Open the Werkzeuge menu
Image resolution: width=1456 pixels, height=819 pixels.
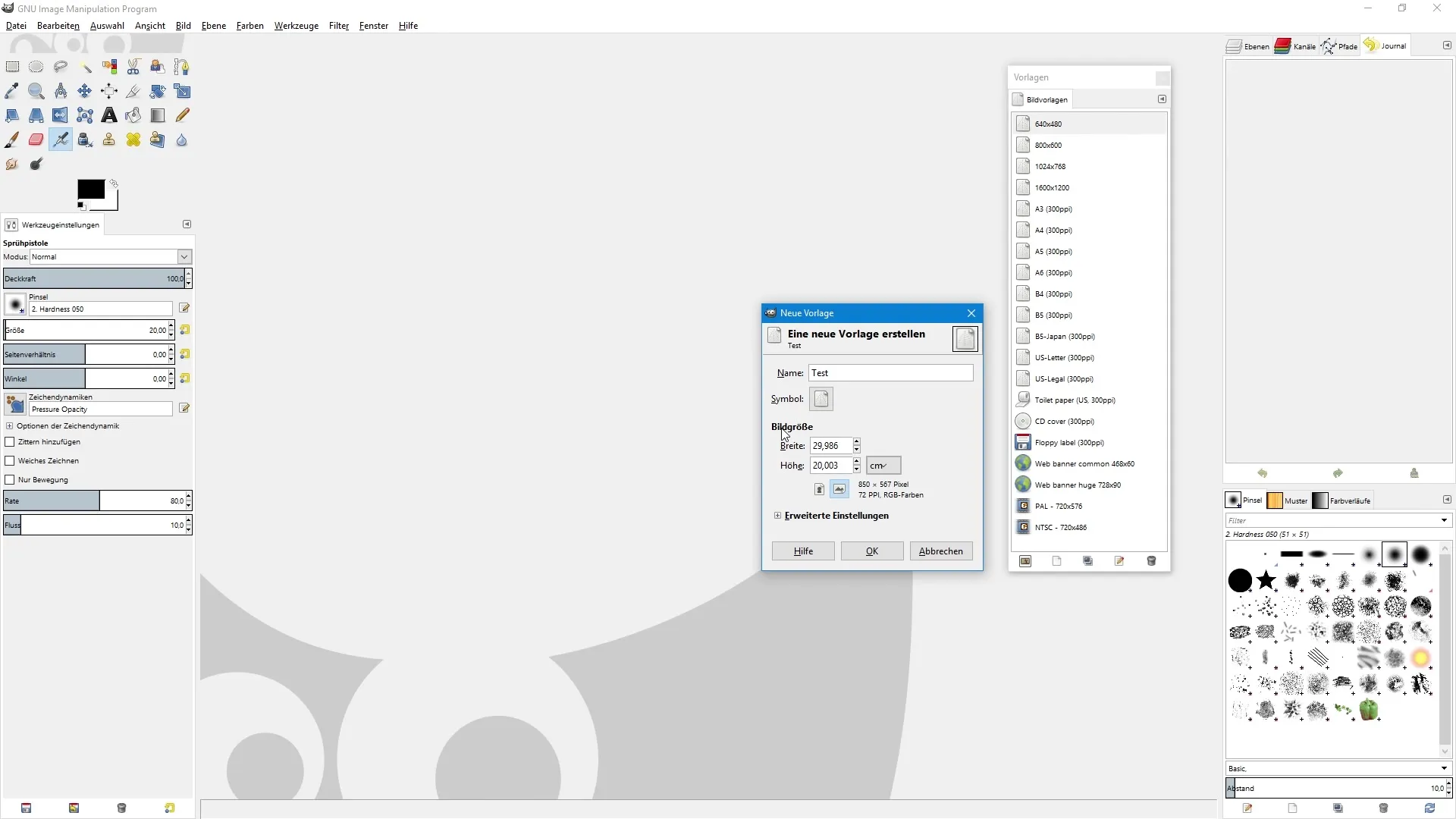click(x=296, y=25)
